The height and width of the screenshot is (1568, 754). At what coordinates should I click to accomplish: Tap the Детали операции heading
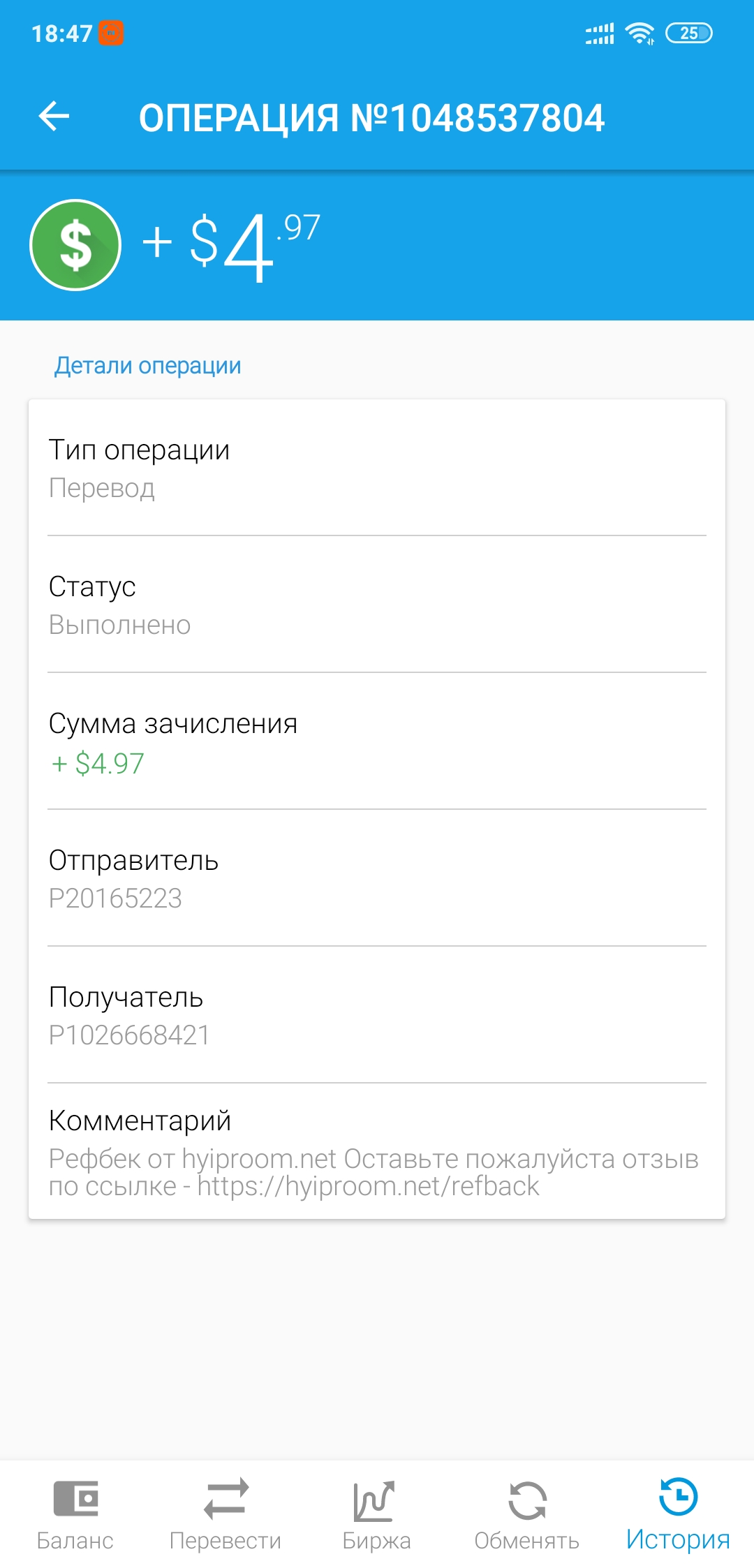click(x=148, y=365)
